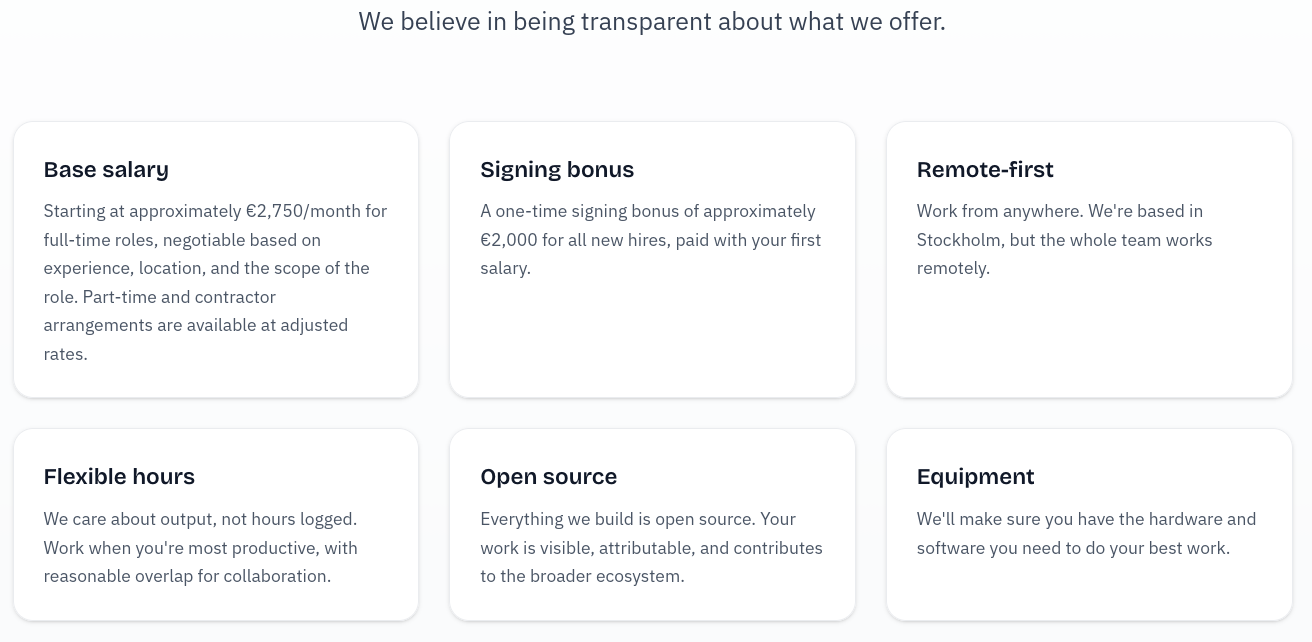Click the €2,000 signing bonus amount

click(x=512, y=241)
